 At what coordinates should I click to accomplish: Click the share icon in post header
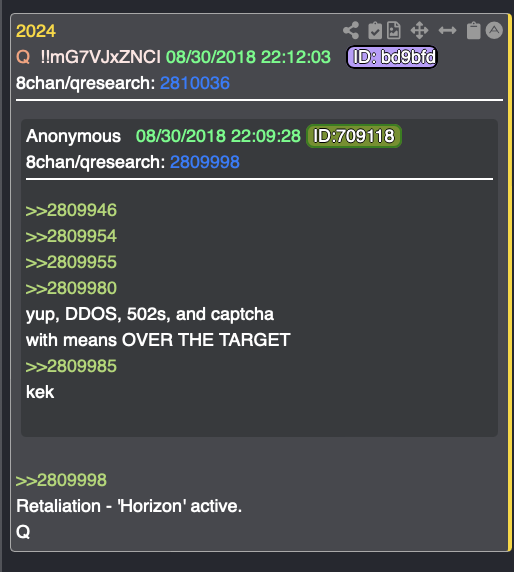(351, 30)
